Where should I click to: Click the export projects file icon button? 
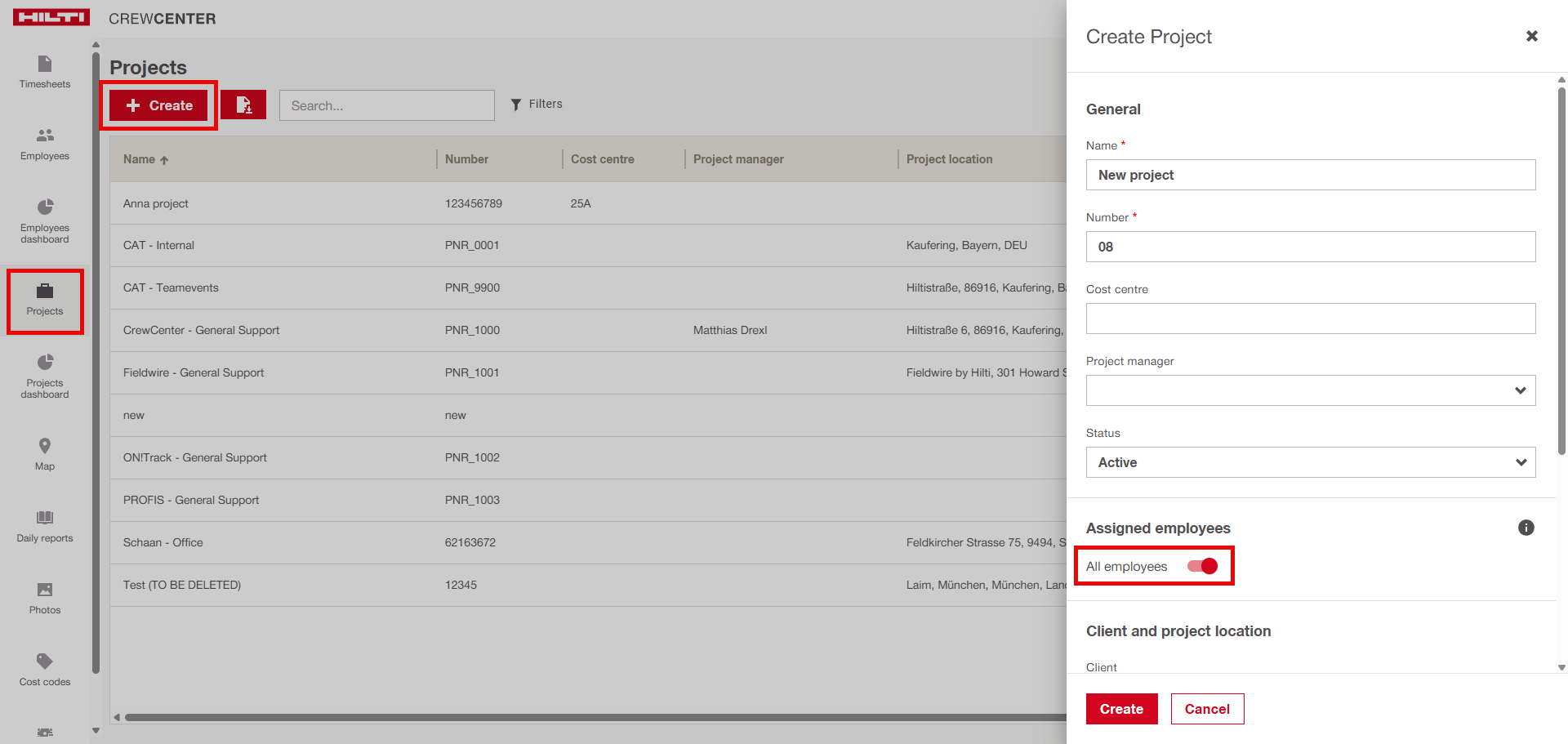[243, 105]
